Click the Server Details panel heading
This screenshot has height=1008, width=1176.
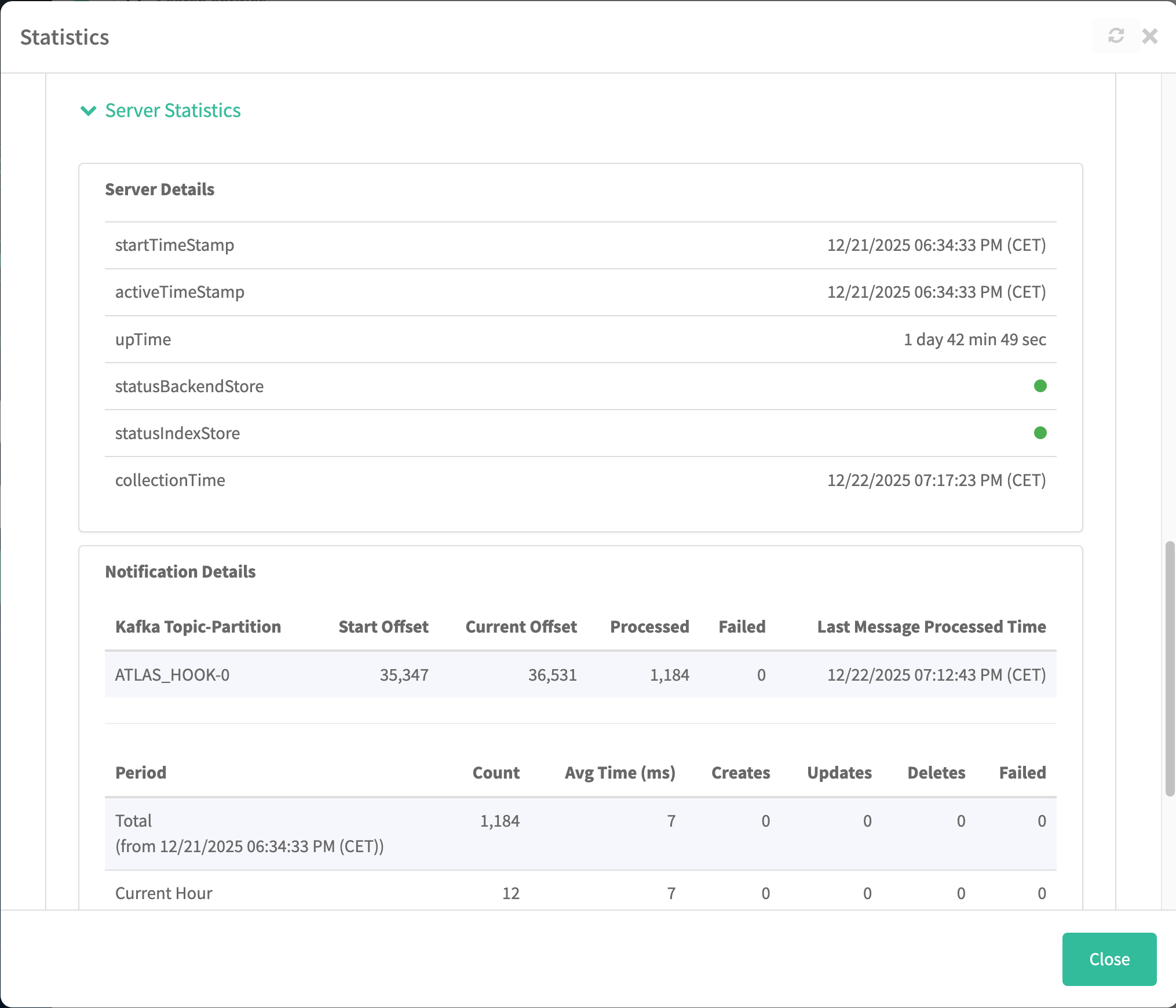(x=159, y=189)
